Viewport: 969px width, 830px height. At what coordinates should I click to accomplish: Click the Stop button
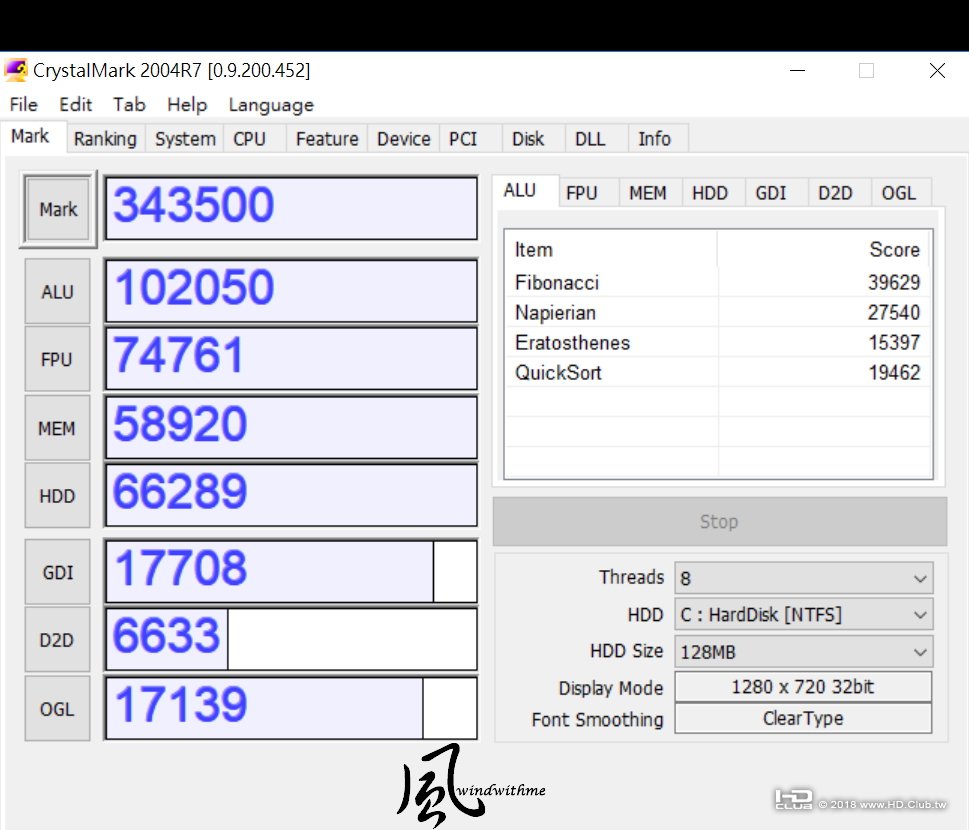click(x=719, y=522)
